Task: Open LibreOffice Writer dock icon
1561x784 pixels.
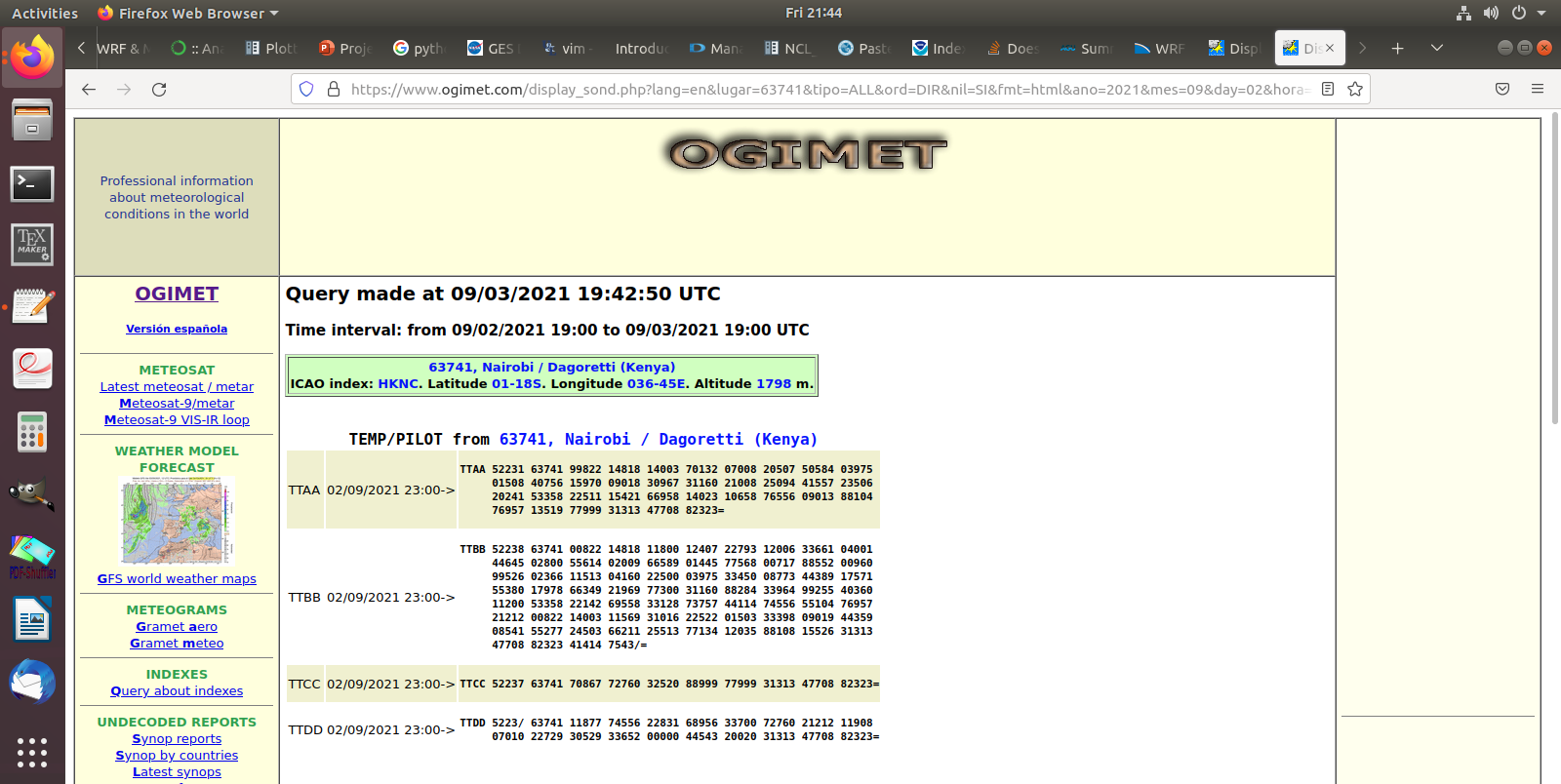Action: click(32, 619)
